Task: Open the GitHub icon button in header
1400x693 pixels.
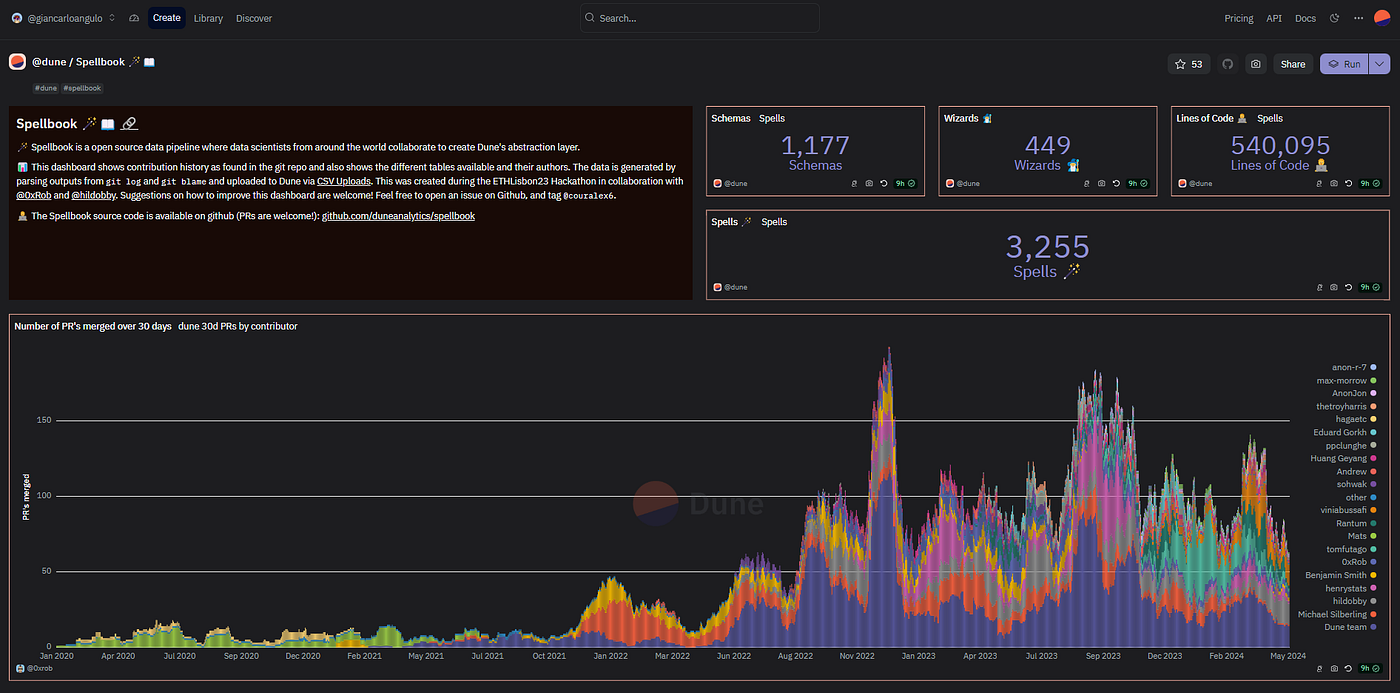Action: point(1228,64)
